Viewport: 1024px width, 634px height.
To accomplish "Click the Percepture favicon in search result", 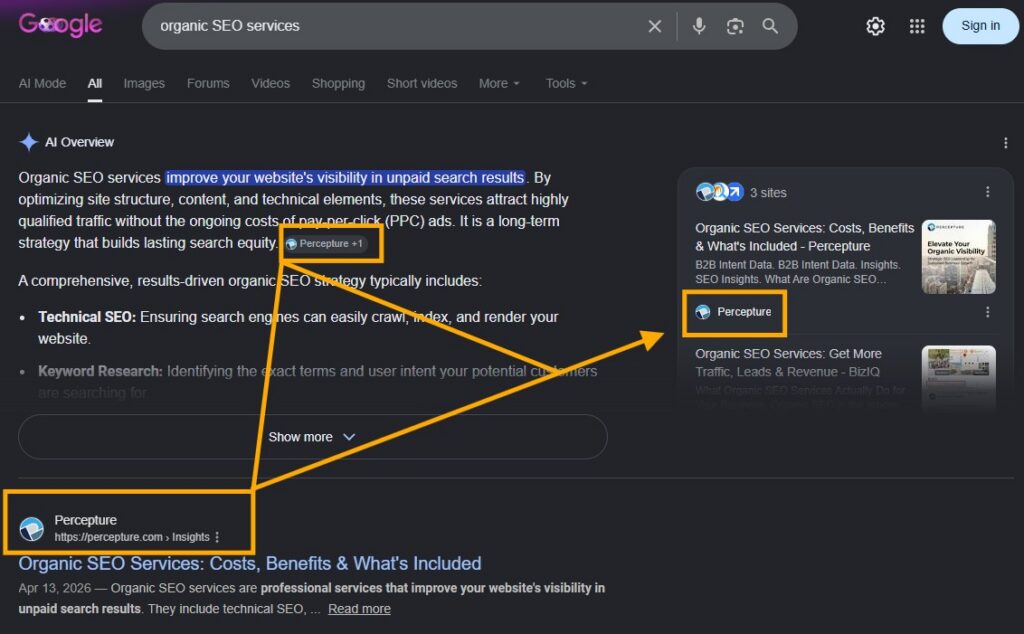I will (x=31, y=528).
